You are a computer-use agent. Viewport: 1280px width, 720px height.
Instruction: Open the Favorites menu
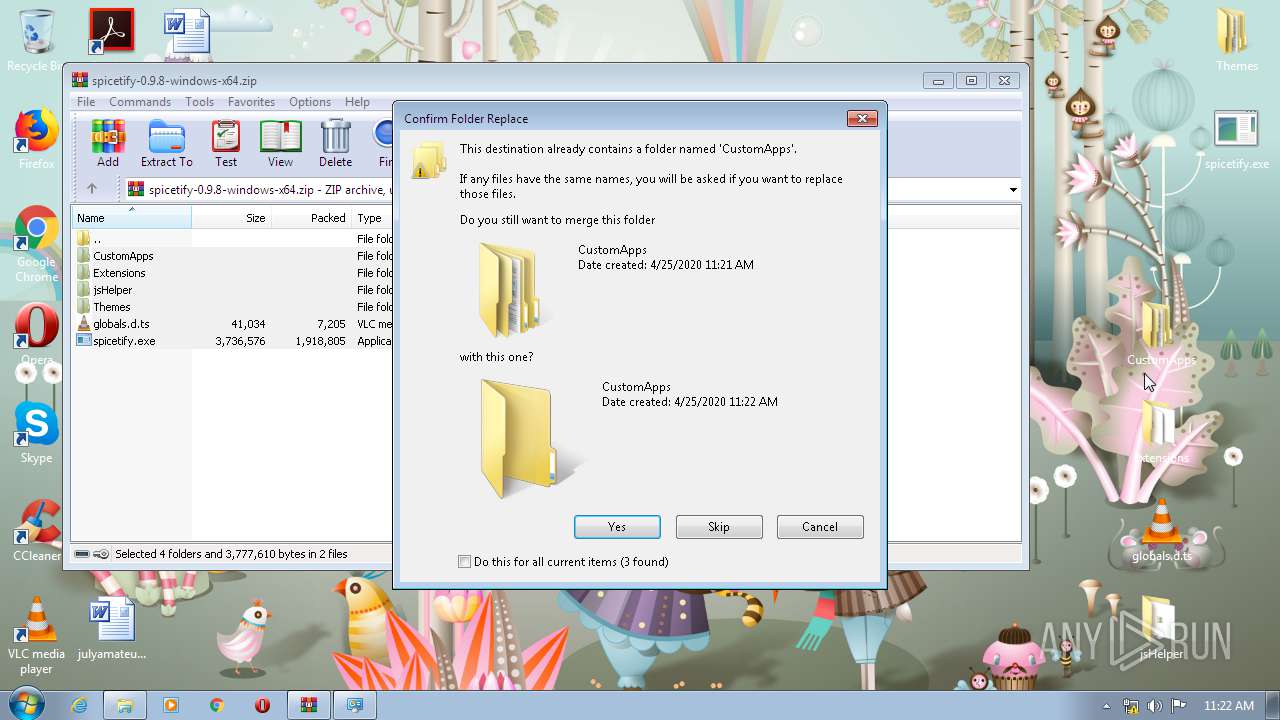click(x=251, y=102)
